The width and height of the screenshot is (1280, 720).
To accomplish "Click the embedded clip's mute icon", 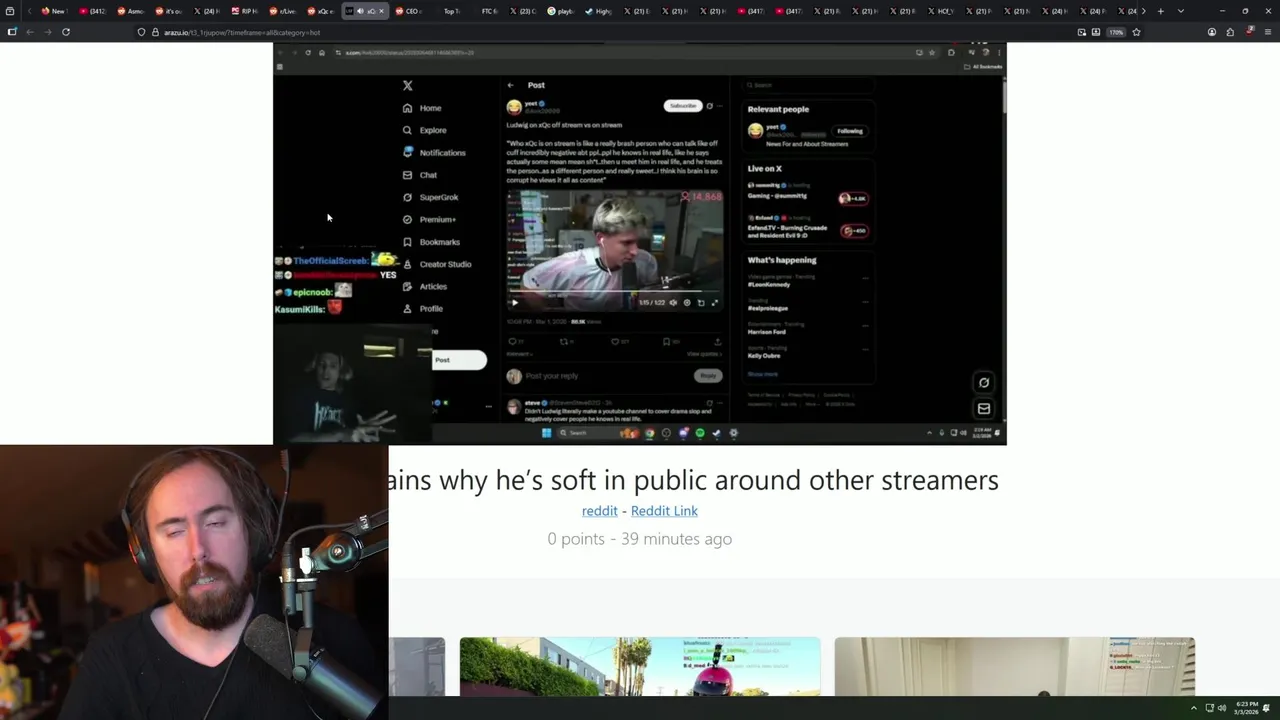I will [x=673, y=302].
